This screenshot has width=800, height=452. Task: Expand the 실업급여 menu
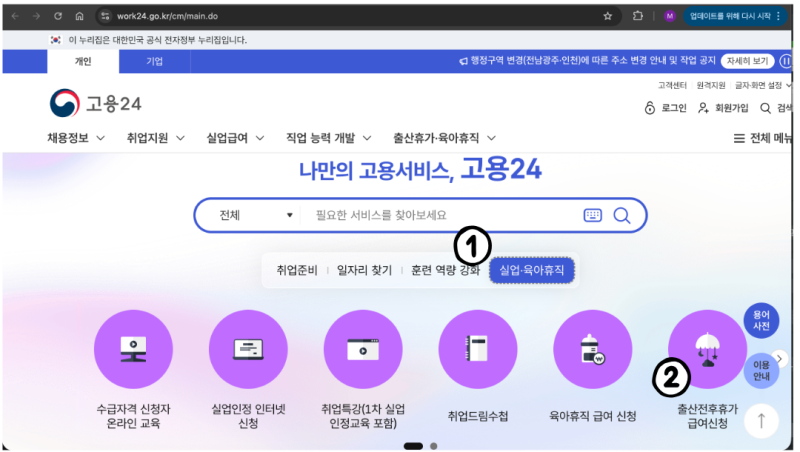tap(235, 138)
